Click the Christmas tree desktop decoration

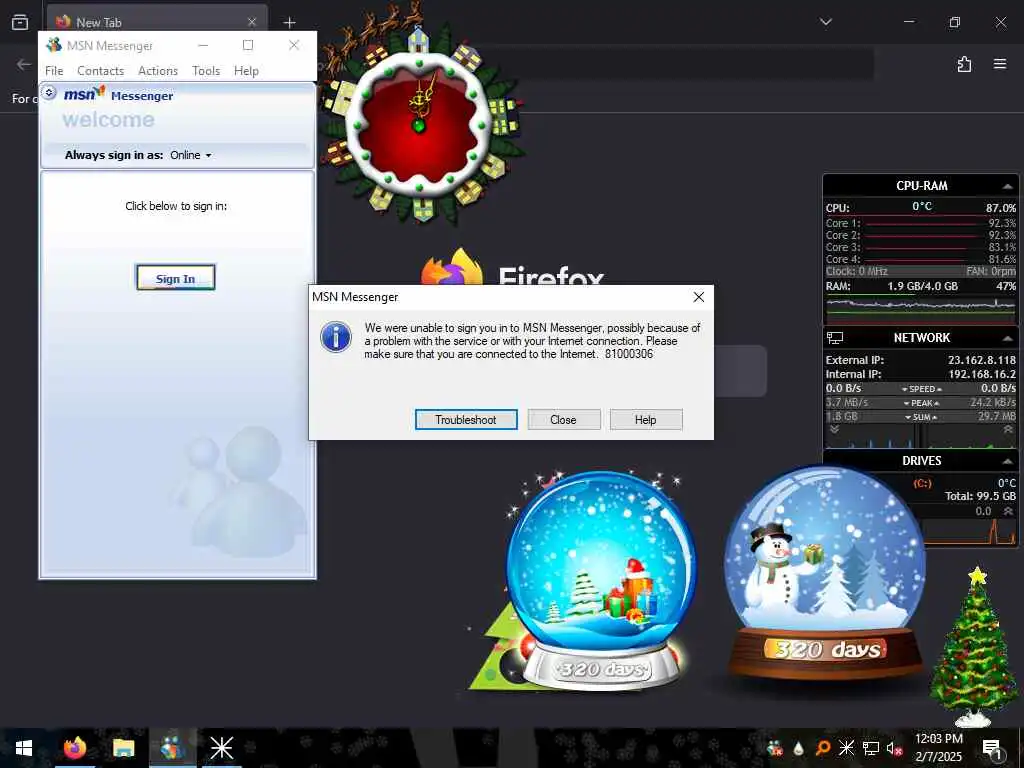pyautogui.click(x=973, y=647)
